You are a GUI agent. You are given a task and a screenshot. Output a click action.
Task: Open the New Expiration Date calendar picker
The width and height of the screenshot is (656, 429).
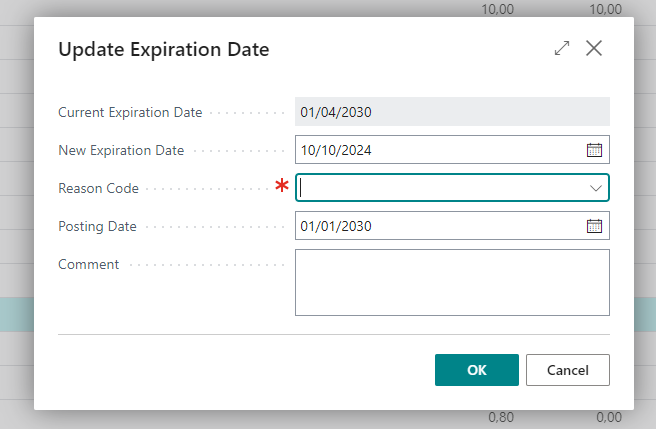(x=594, y=150)
